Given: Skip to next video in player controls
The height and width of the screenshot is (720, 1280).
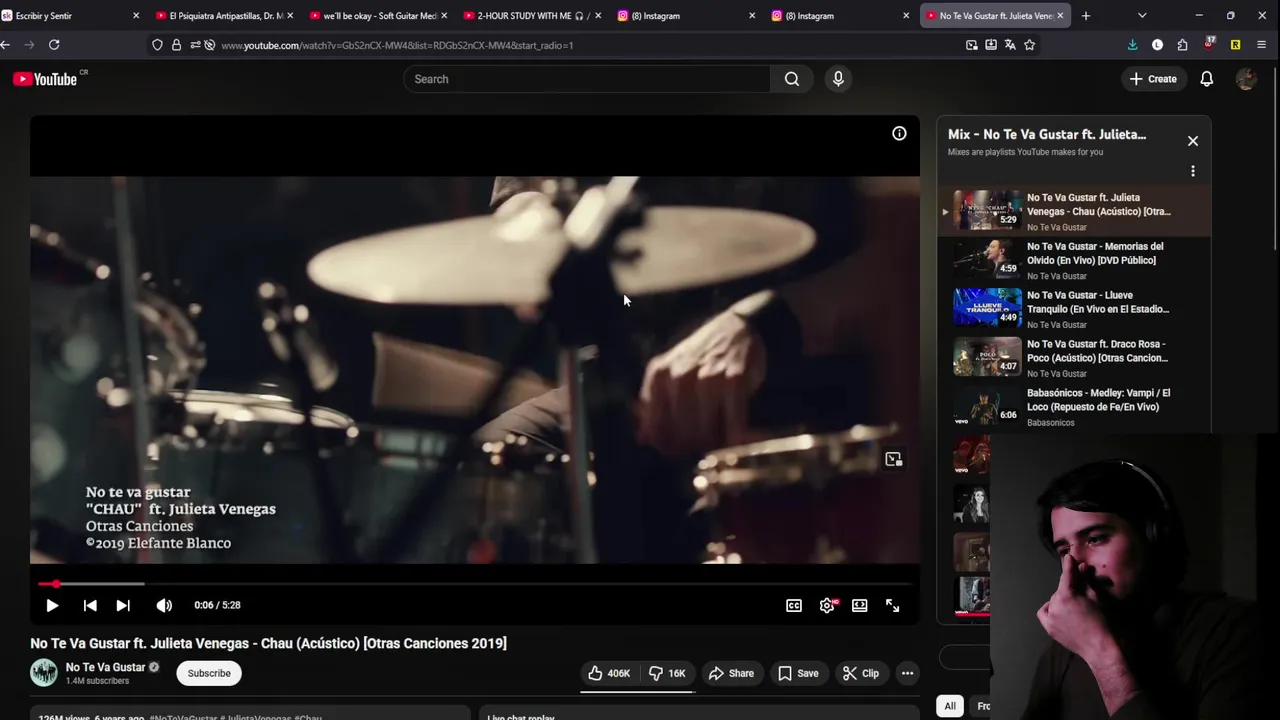Looking at the screenshot, I should coord(123,605).
